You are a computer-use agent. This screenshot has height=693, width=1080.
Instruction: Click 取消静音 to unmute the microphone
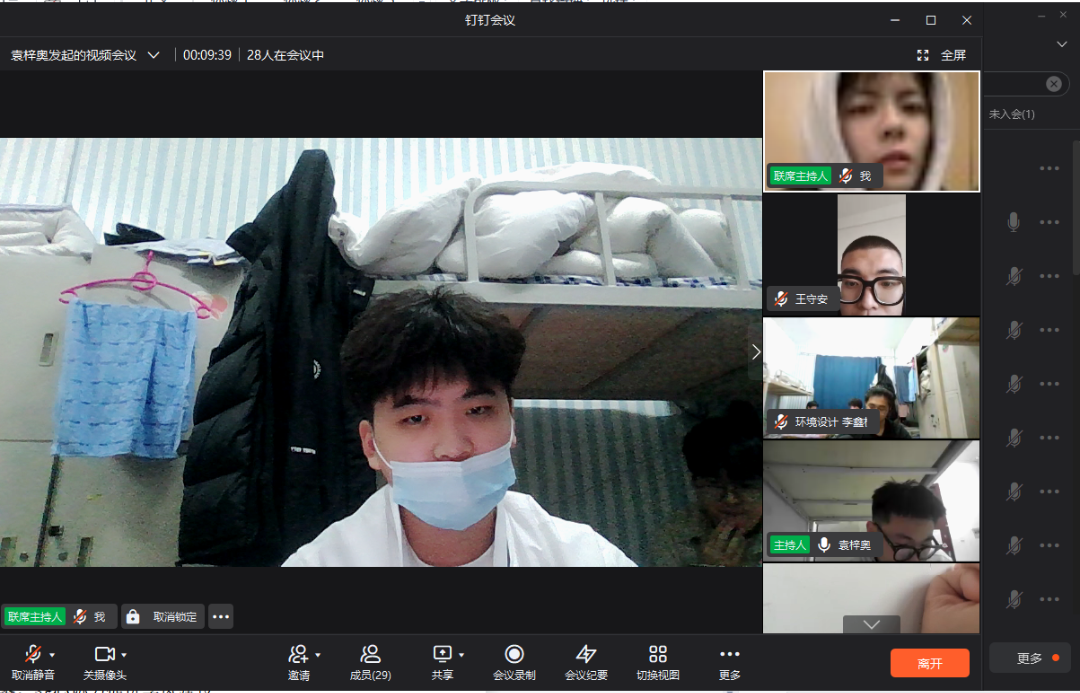[32, 662]
